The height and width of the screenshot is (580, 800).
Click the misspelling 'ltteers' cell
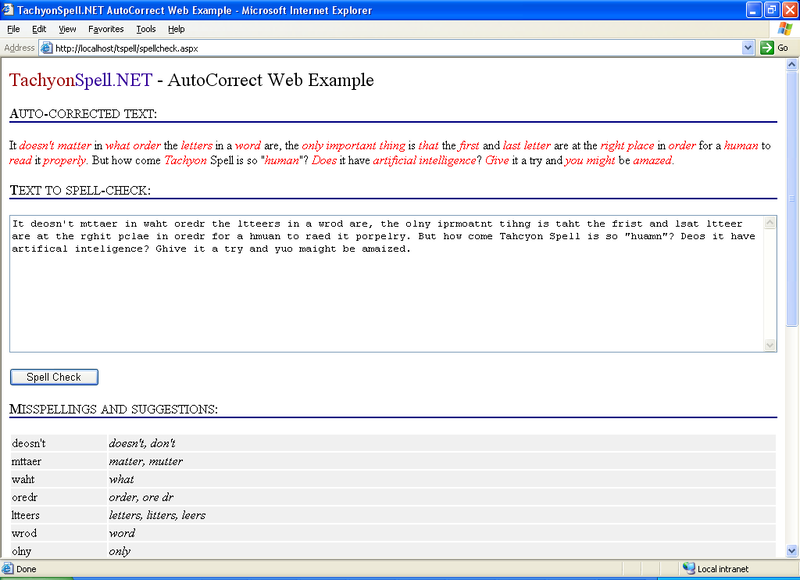click(59, 515)
